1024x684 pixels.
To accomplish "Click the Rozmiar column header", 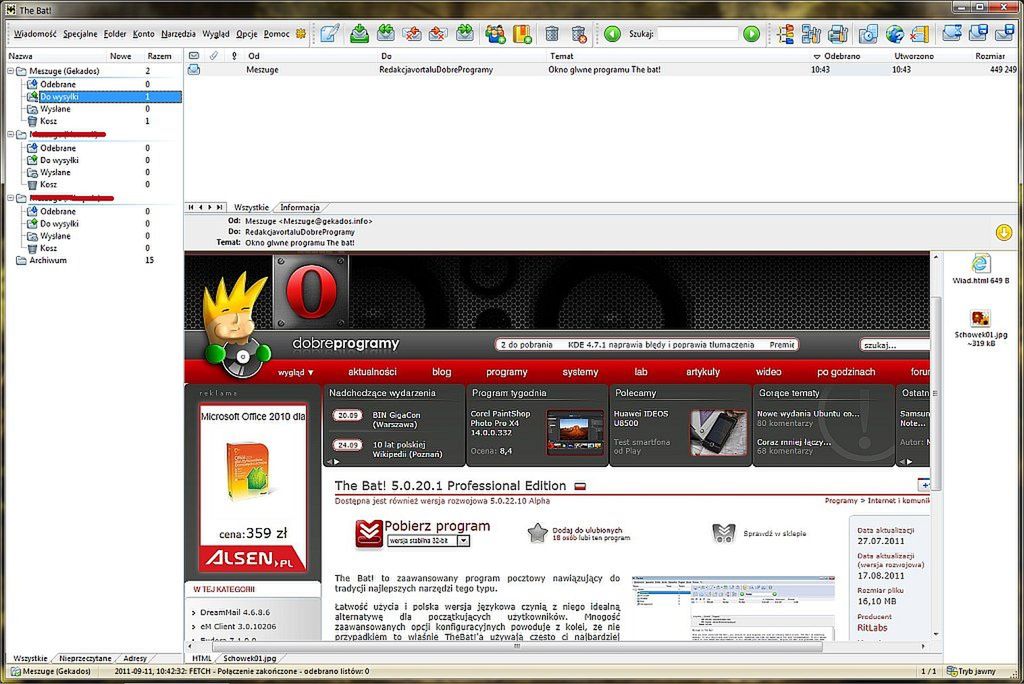I will coord(990,56).
